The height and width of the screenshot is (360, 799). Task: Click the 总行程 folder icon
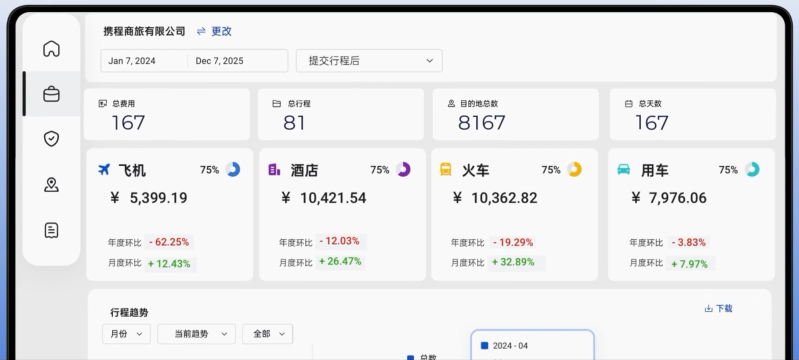coord(277,104)
